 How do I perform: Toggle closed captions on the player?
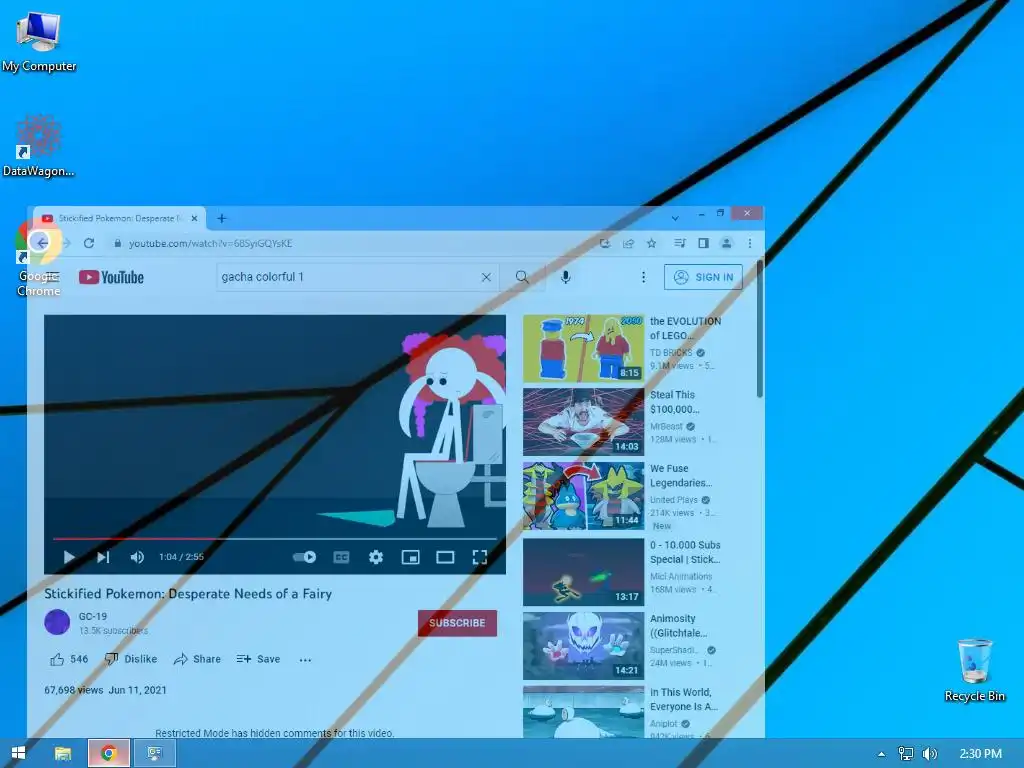click(341, 557)
